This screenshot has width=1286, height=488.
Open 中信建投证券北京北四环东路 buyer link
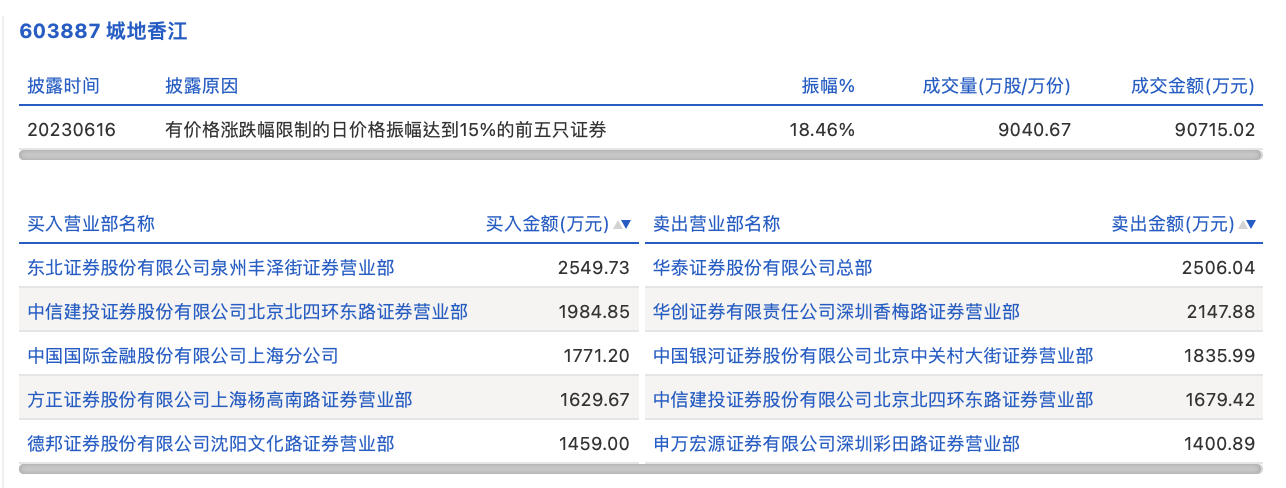coord(248,312)
